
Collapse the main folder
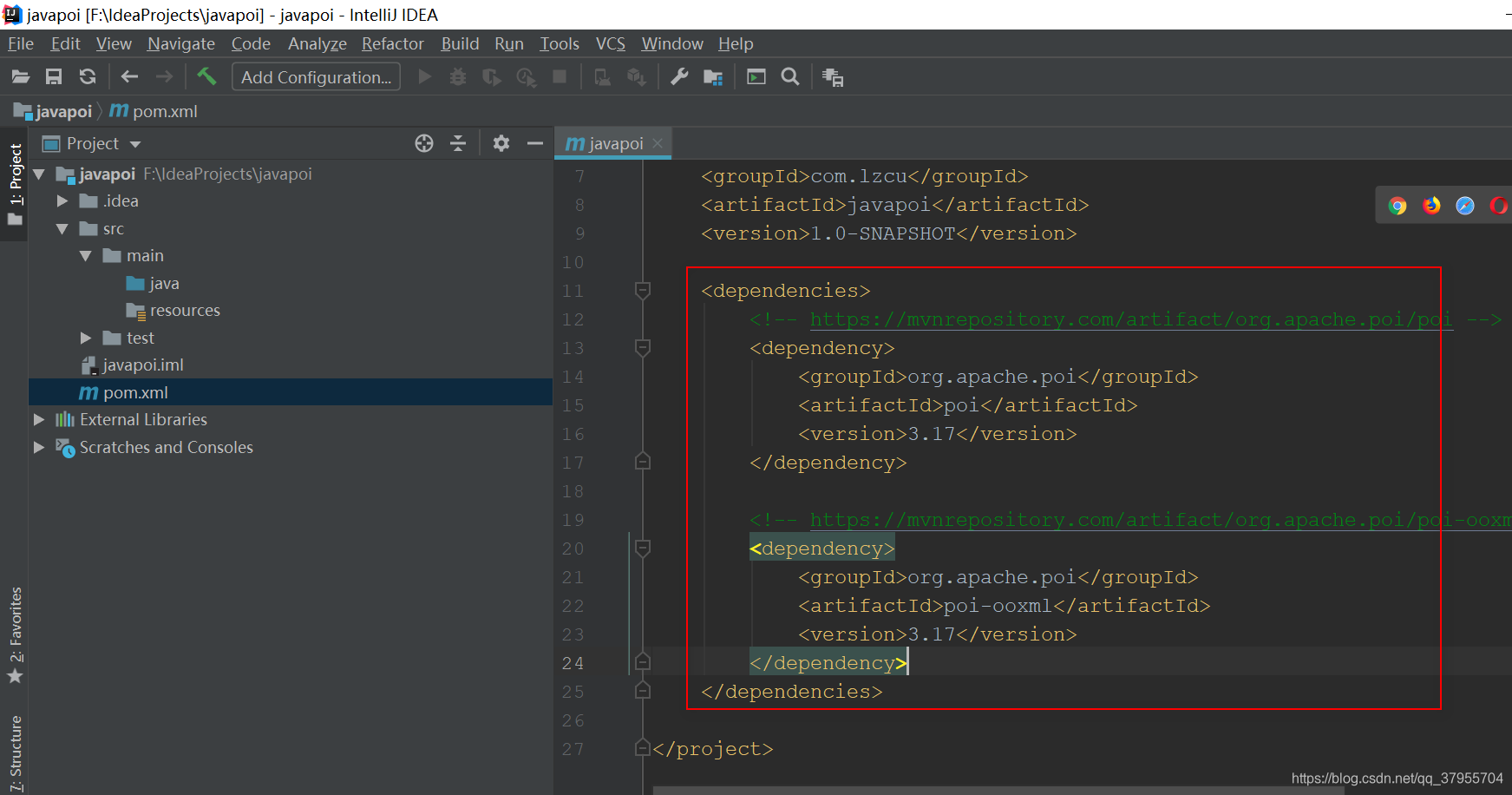(86, 256)
